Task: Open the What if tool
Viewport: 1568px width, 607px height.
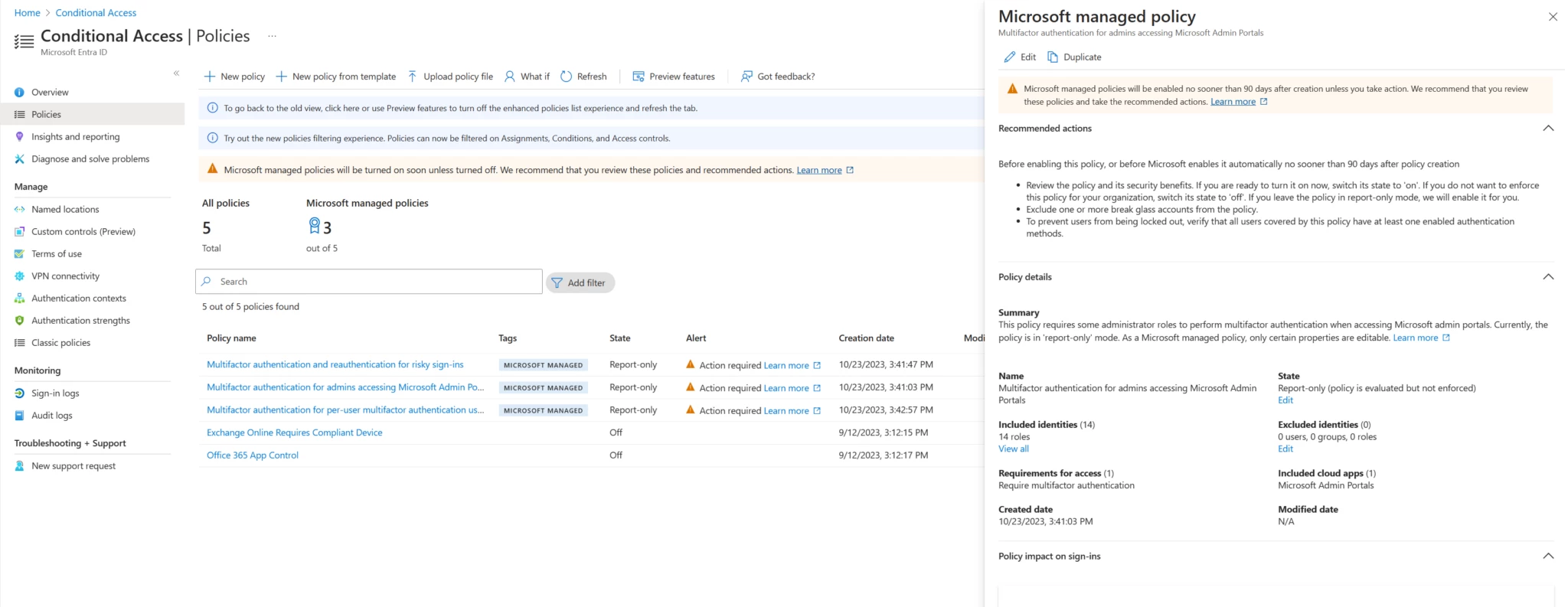Action: [527, 77]
